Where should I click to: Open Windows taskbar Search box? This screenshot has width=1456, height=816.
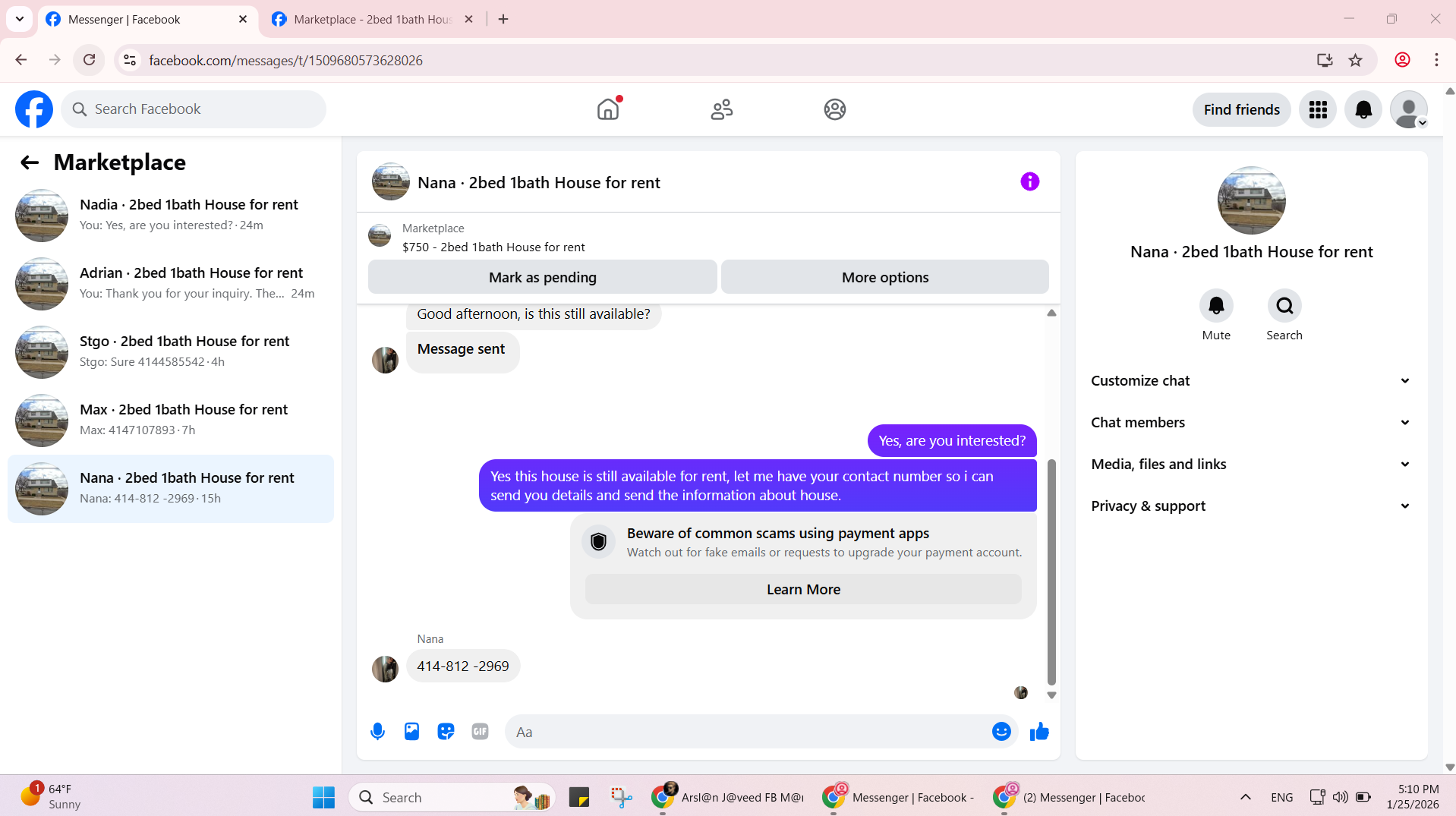click(x=452, y=797)
